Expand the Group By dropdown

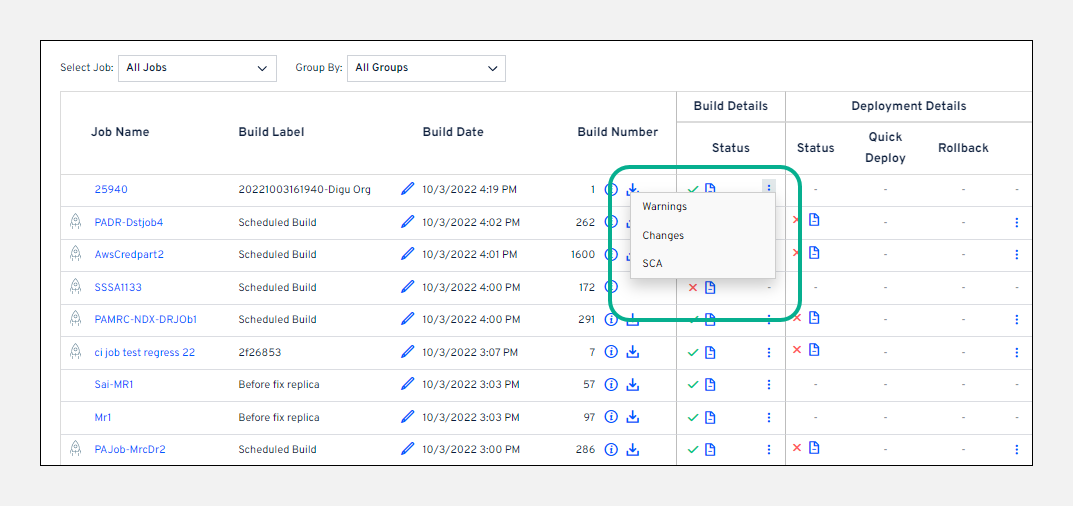(x=426, y=68)
